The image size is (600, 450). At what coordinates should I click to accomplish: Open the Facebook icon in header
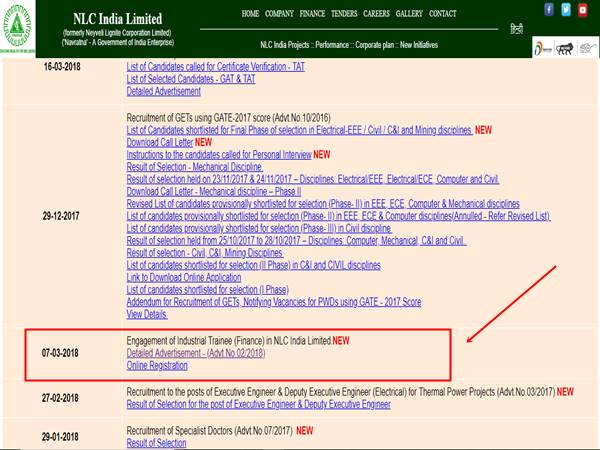[x=549, y=10]
